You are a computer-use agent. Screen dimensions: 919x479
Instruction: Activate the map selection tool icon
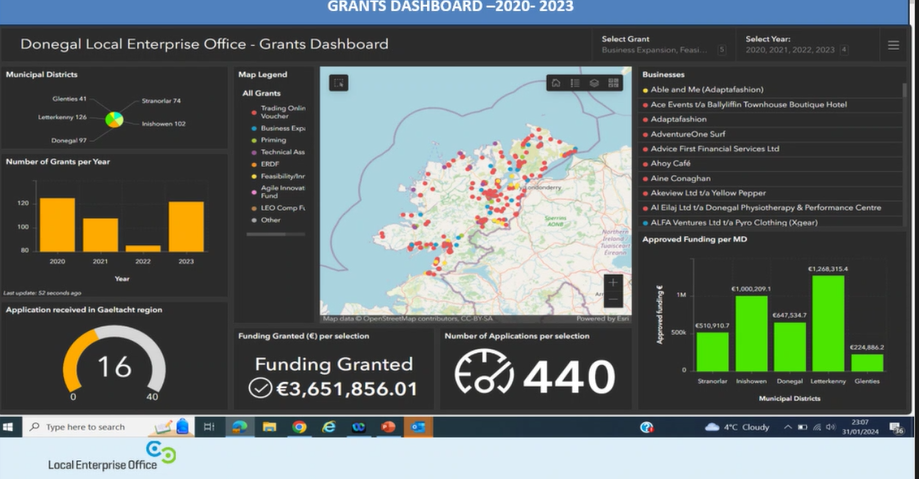338,83
